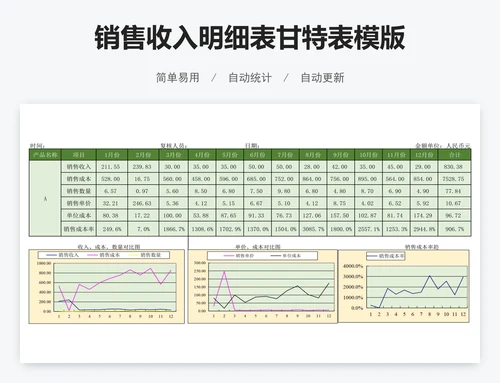This screenshot has width=500, height=383.
Task: Click the 复核人员 field label
Action: [174, 146]
